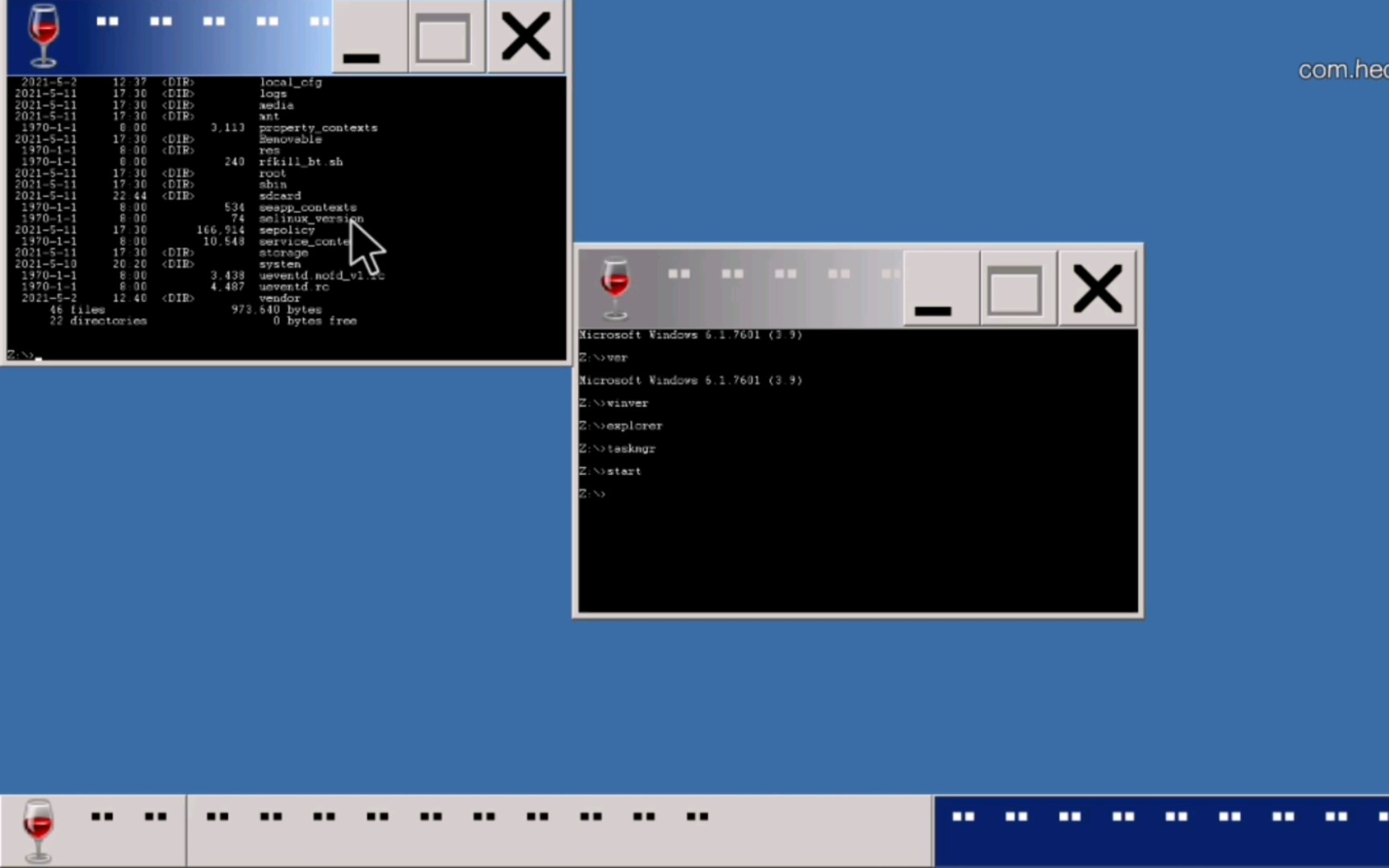Click the Removable directory entry
Screen dimensions: 1389x868
tap(290, 139)
